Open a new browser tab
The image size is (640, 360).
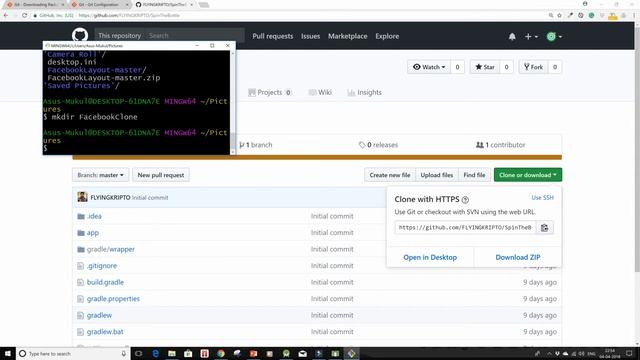pyautogui.click(x=204, y=4)
